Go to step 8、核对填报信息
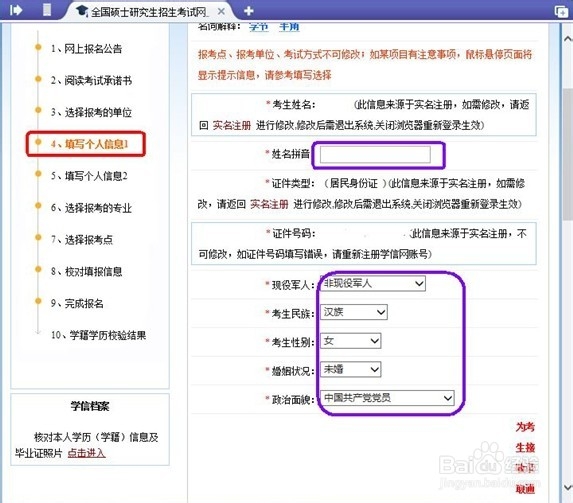 (86, 271)
